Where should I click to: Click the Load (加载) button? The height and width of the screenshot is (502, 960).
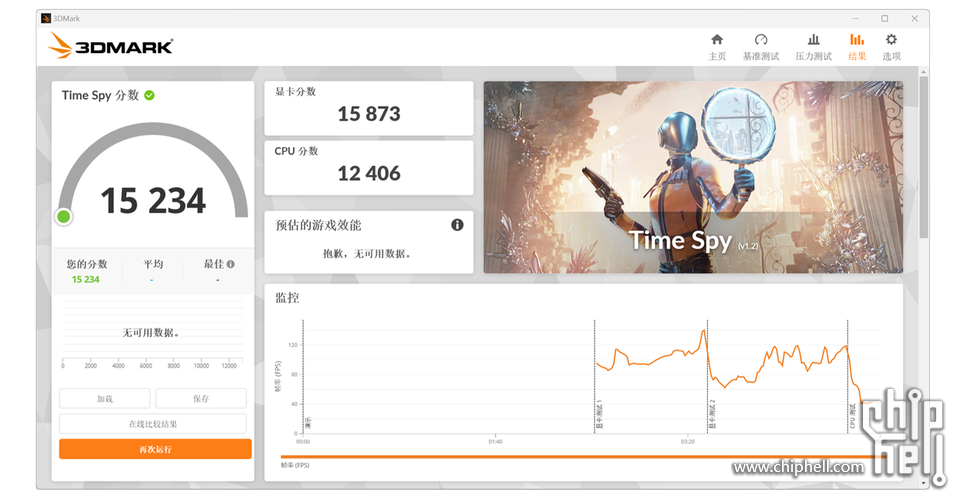click(105, 399)
